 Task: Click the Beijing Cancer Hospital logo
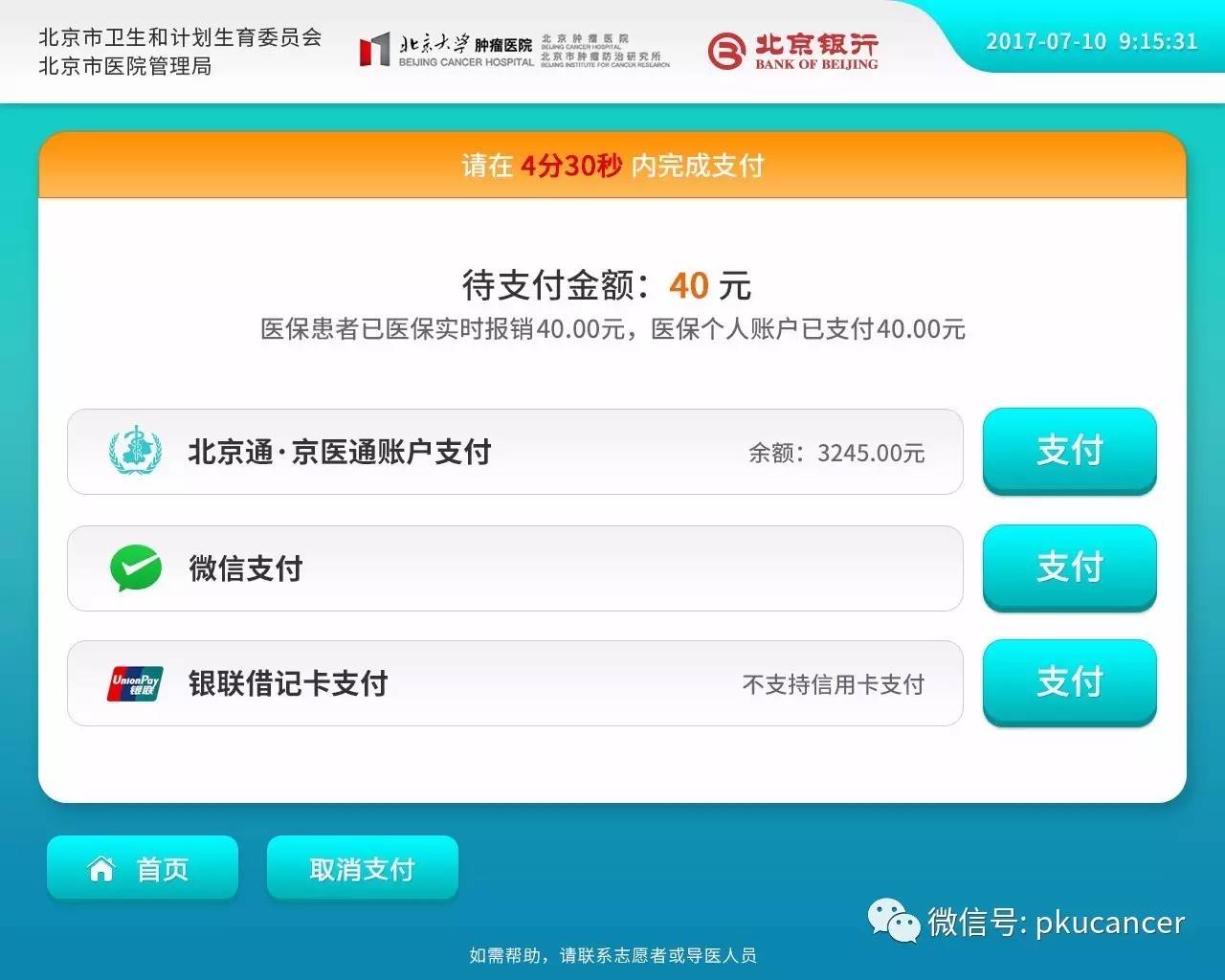click(514, 51)
